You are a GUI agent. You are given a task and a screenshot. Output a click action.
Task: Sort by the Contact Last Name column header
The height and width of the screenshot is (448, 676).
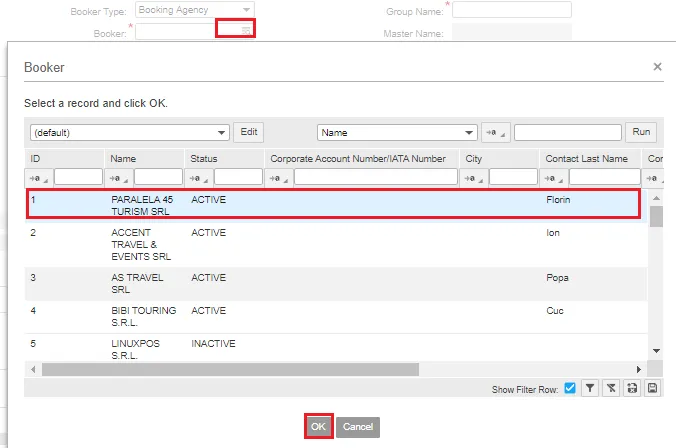tap(586, 159)
